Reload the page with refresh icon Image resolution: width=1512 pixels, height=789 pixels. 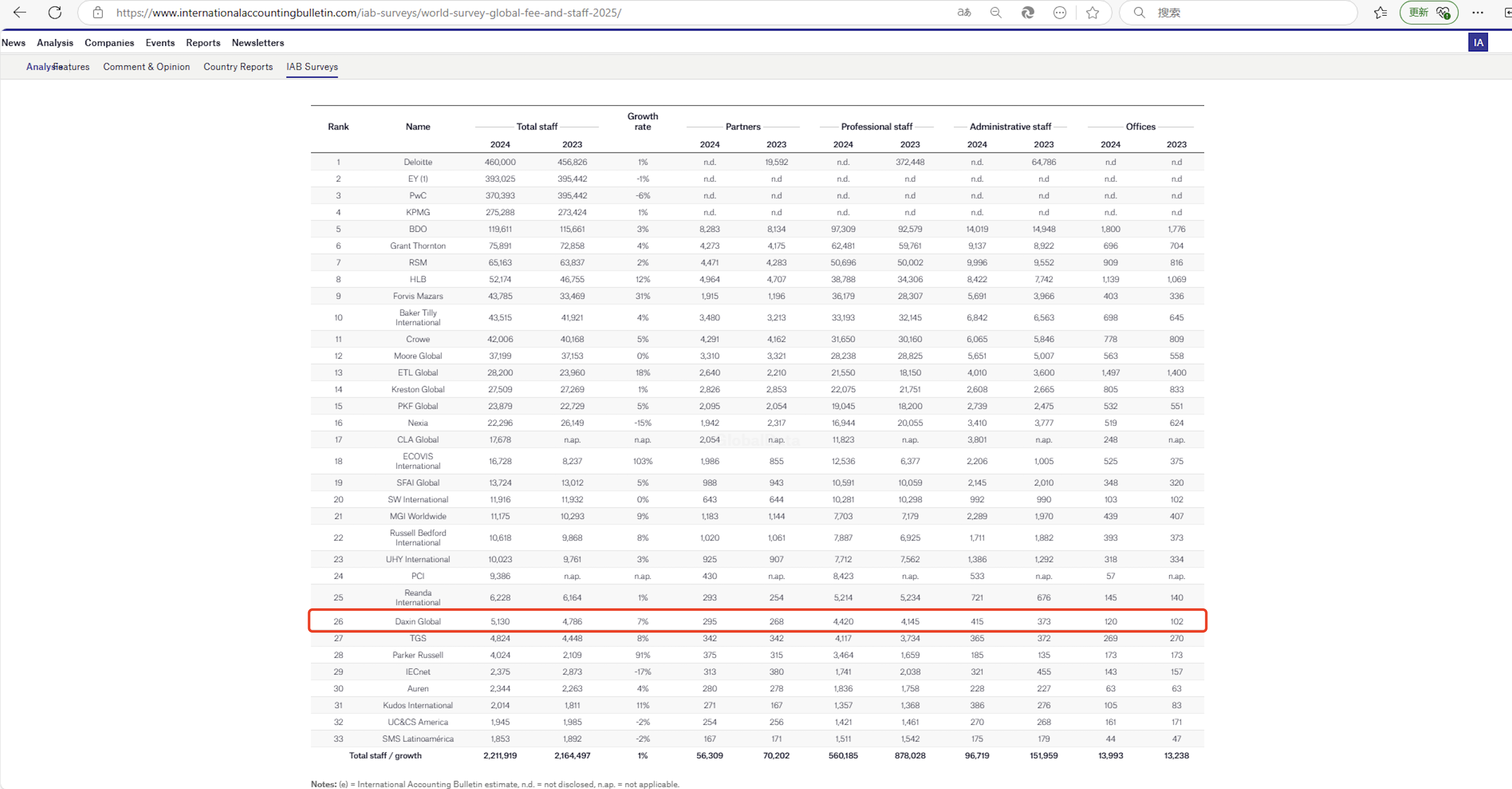click(55, 12)
